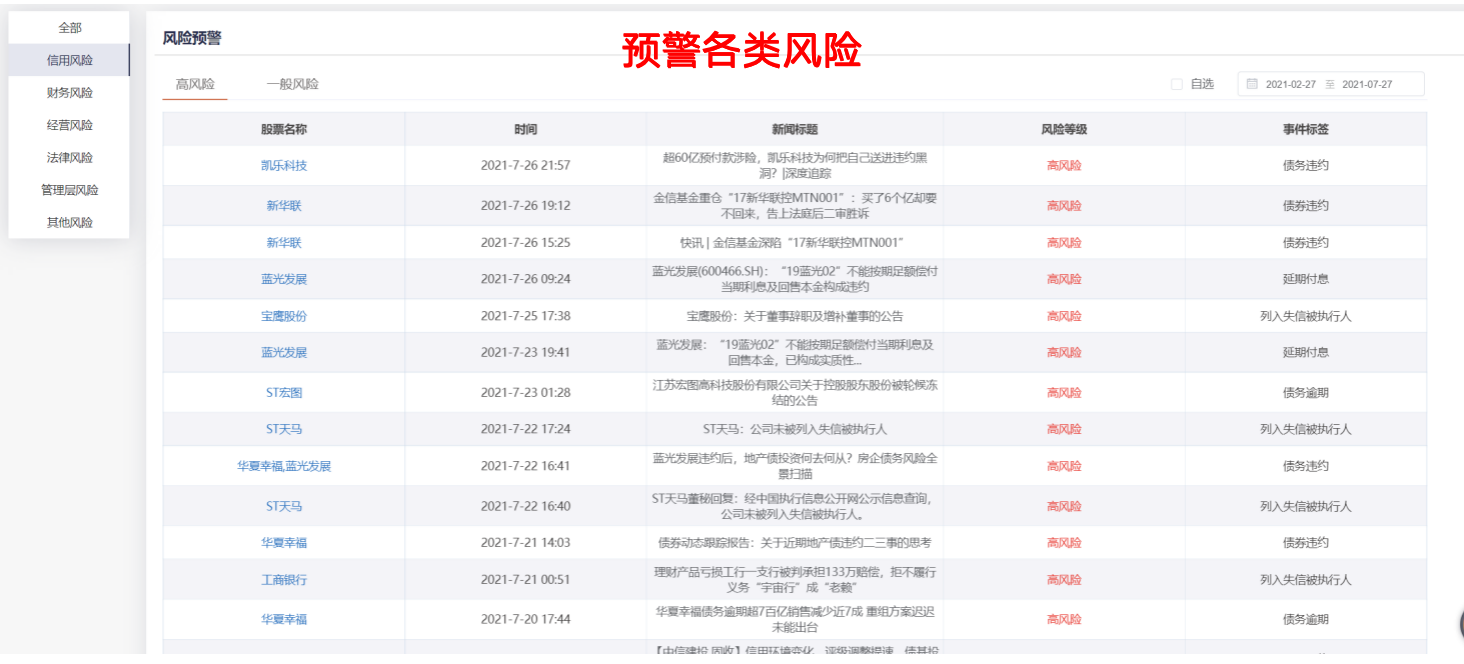Click 高风险 level in 凯乐科技 row
Viewport: 1464px width, 664px height.
coord(1064,166)
